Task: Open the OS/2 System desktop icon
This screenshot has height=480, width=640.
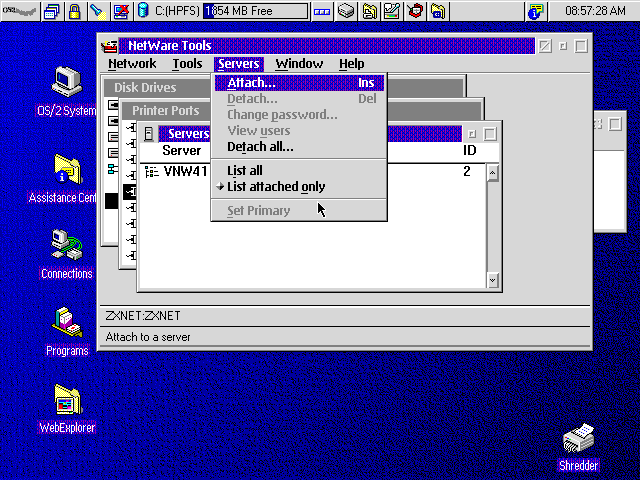Action: pyautogui.click(x=67, y=82)
